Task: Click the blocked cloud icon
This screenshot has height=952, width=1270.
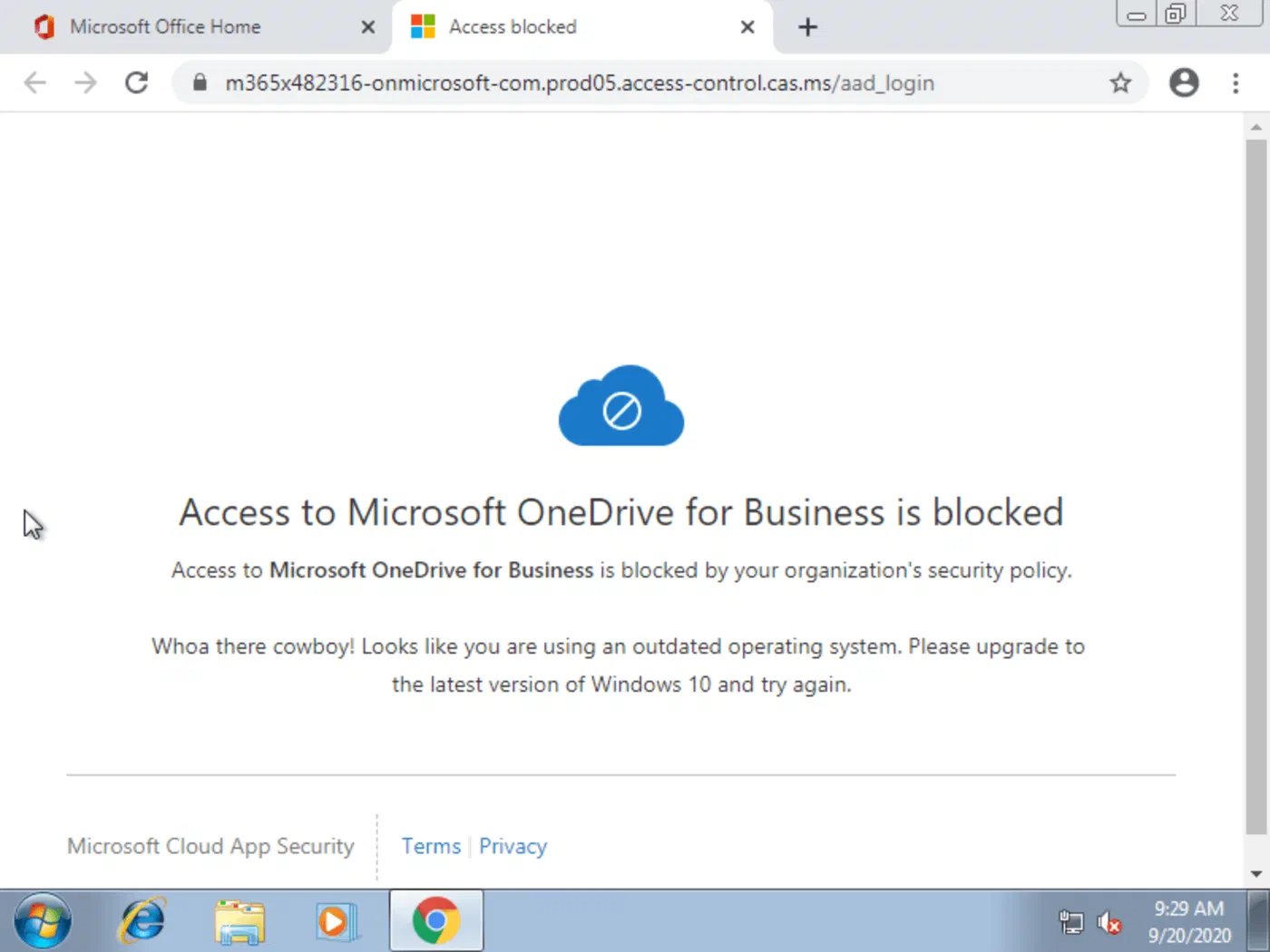Action: [x=621, y=406]
